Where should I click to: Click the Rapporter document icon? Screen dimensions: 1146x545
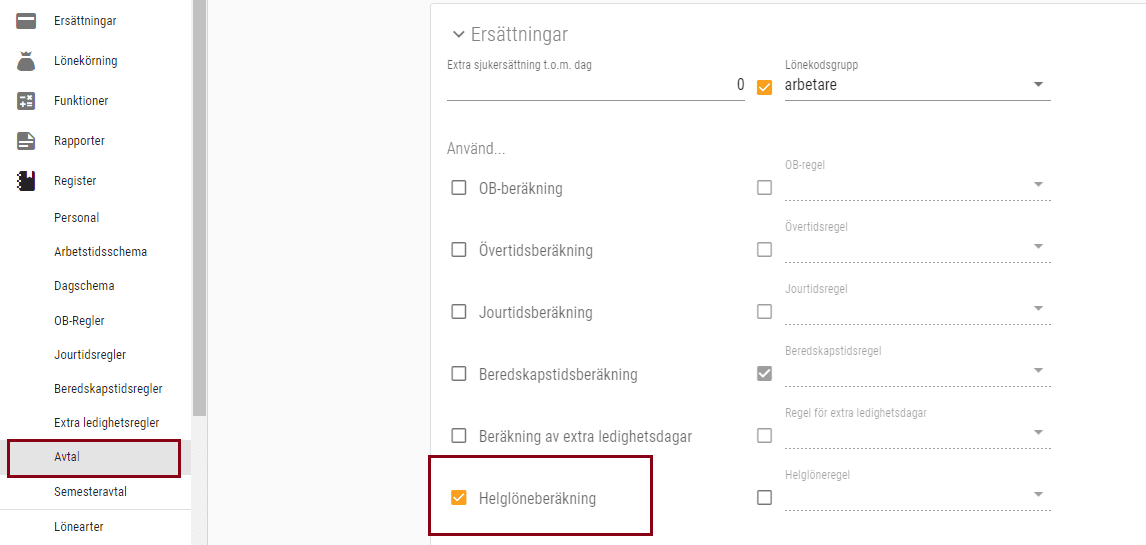pos(26,141)
